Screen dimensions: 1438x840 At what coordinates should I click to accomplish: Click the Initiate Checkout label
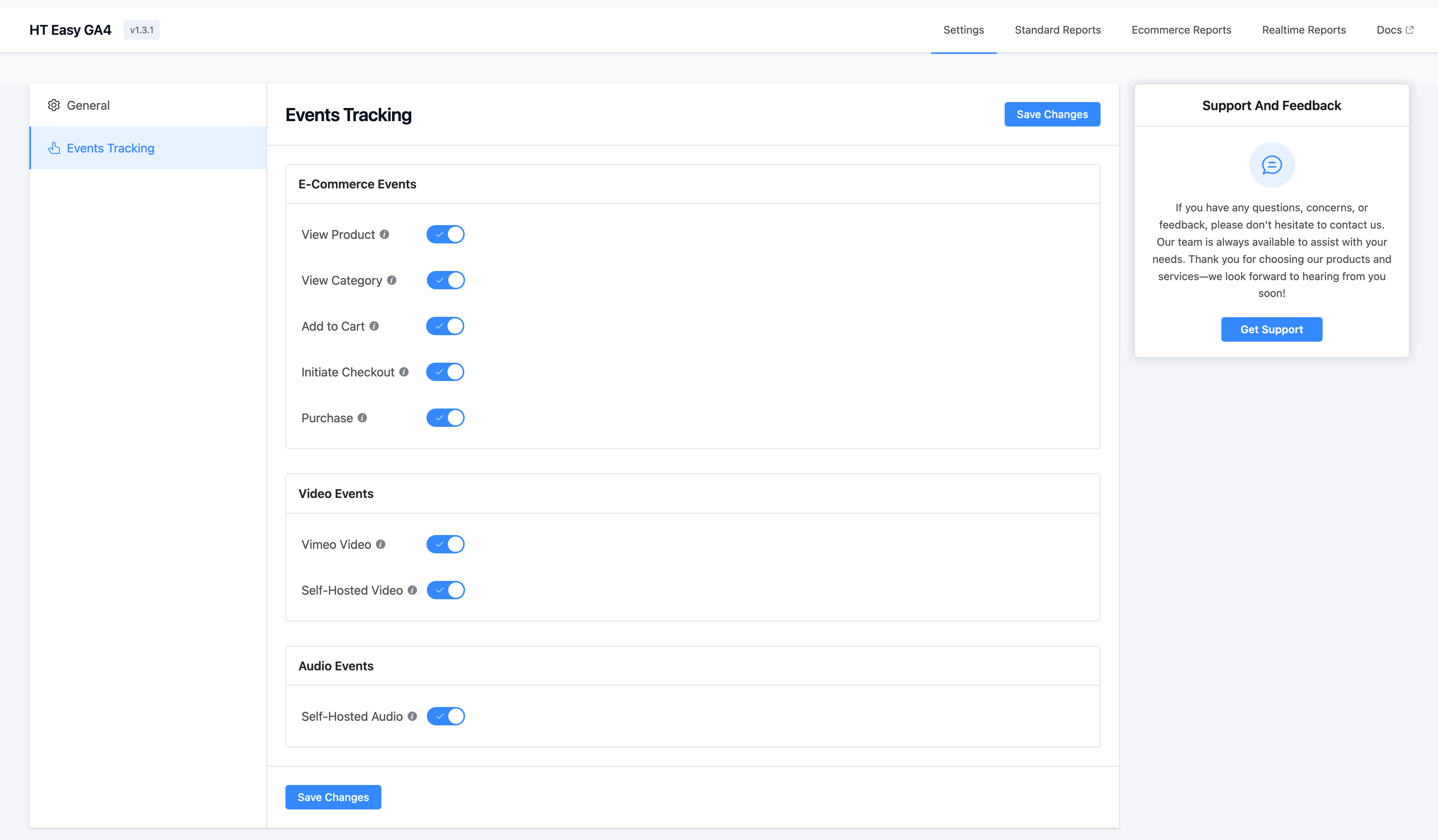[347, 372]
